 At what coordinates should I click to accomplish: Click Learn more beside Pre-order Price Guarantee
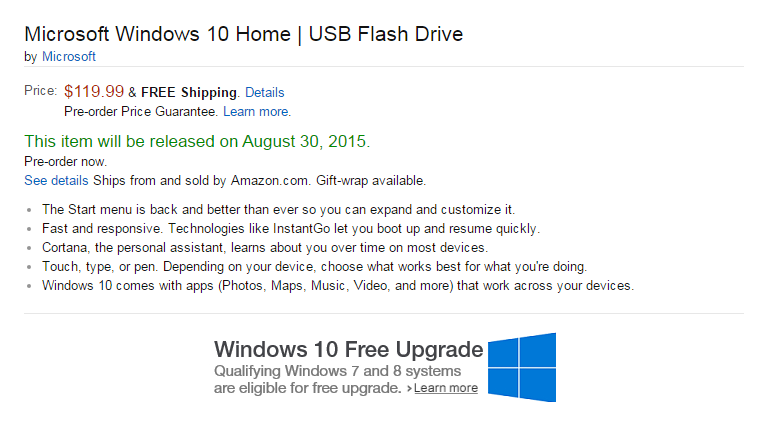(257, 111)
